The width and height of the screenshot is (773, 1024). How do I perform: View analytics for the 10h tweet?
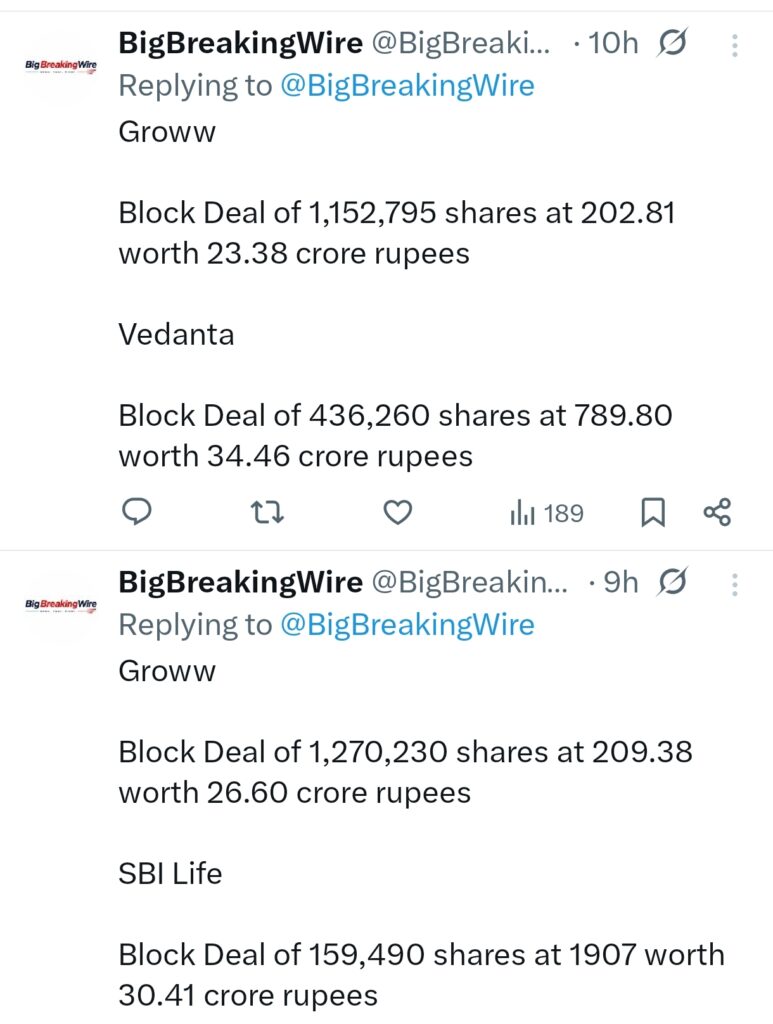pyautogui.click(x=524, y=512)
